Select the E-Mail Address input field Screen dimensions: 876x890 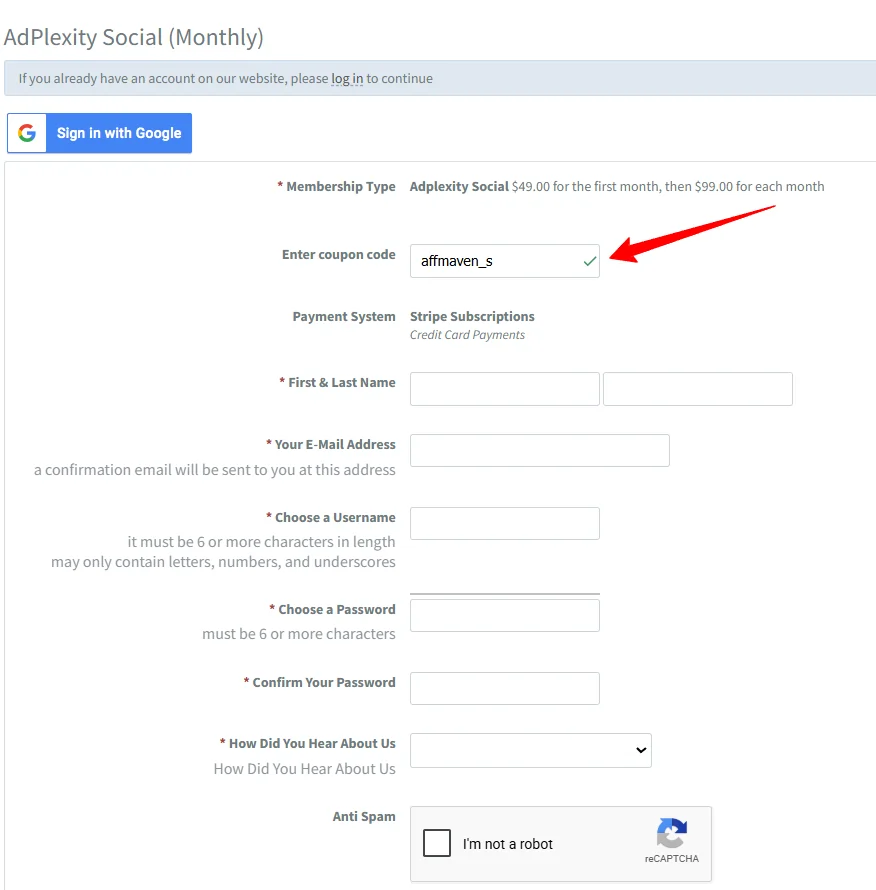539,450
